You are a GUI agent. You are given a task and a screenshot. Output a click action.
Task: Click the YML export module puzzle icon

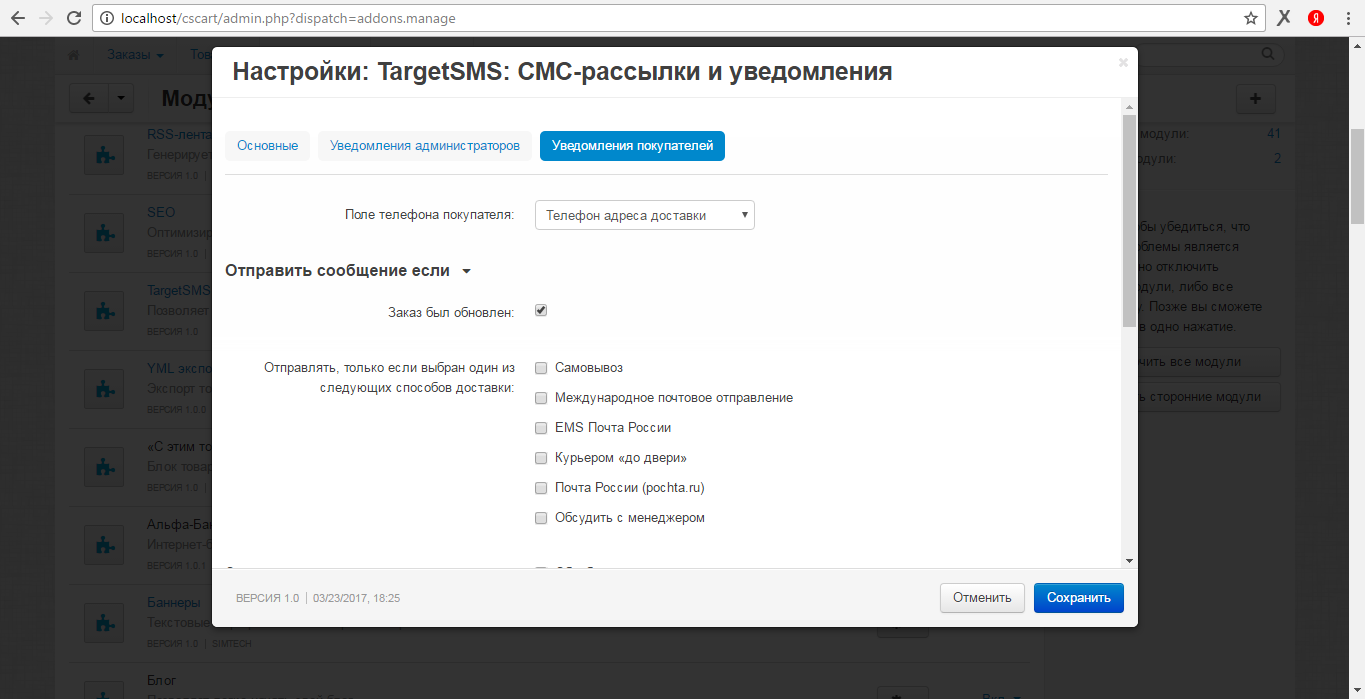[x=104, y=388]
